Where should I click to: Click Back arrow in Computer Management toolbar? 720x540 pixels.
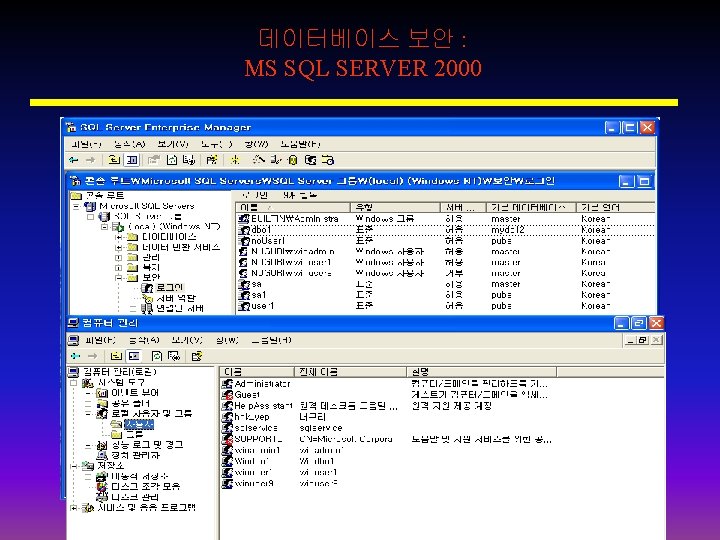coord(75,356)
